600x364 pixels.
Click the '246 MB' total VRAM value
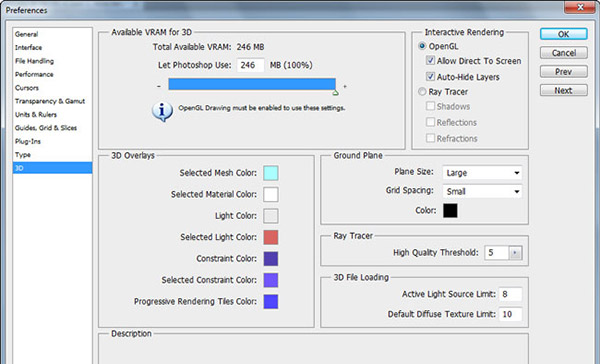tap(250, 47)
